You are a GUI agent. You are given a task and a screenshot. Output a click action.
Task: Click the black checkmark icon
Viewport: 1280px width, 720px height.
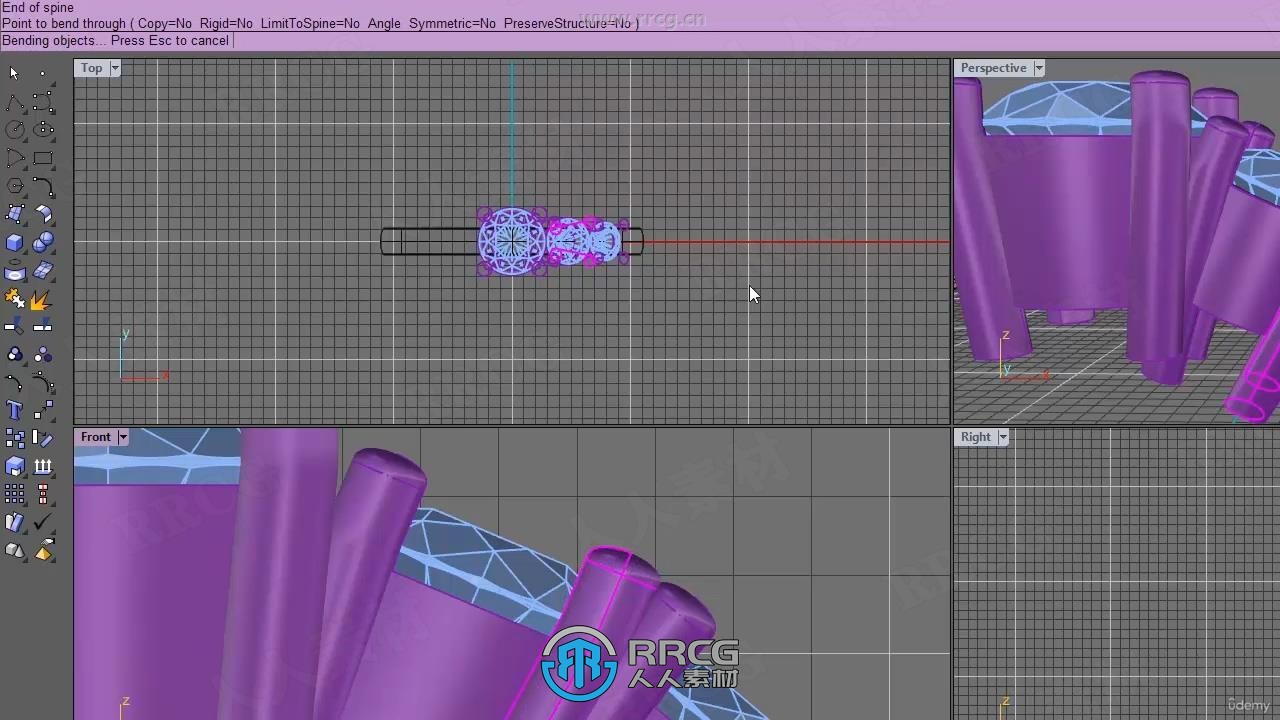pyautogui.click(x=43, y=522)
